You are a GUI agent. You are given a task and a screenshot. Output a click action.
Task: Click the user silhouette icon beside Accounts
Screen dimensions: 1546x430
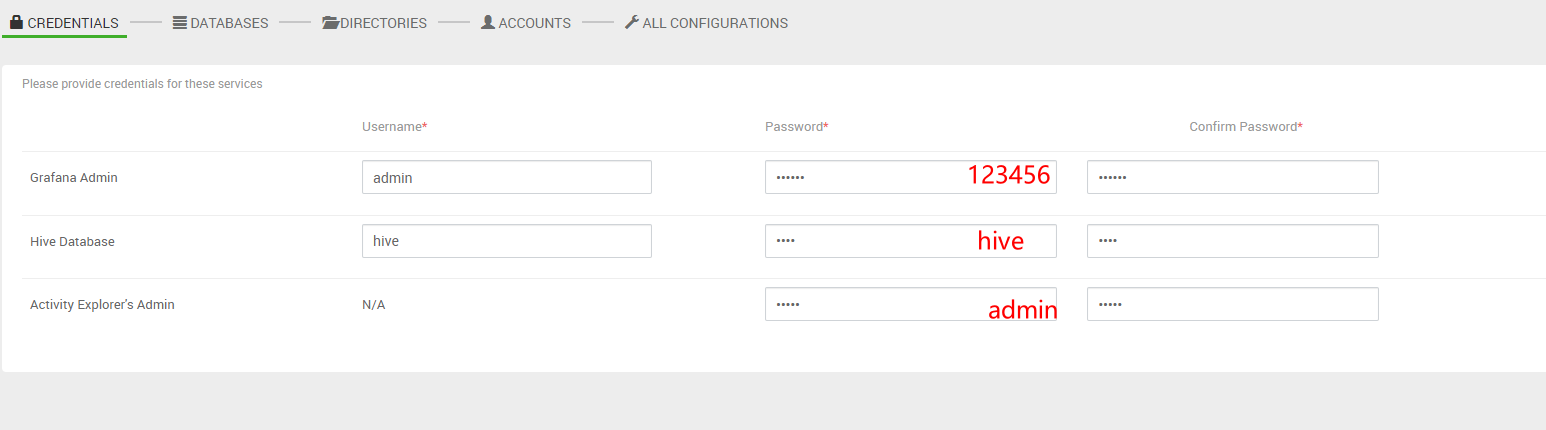[488, 22]
